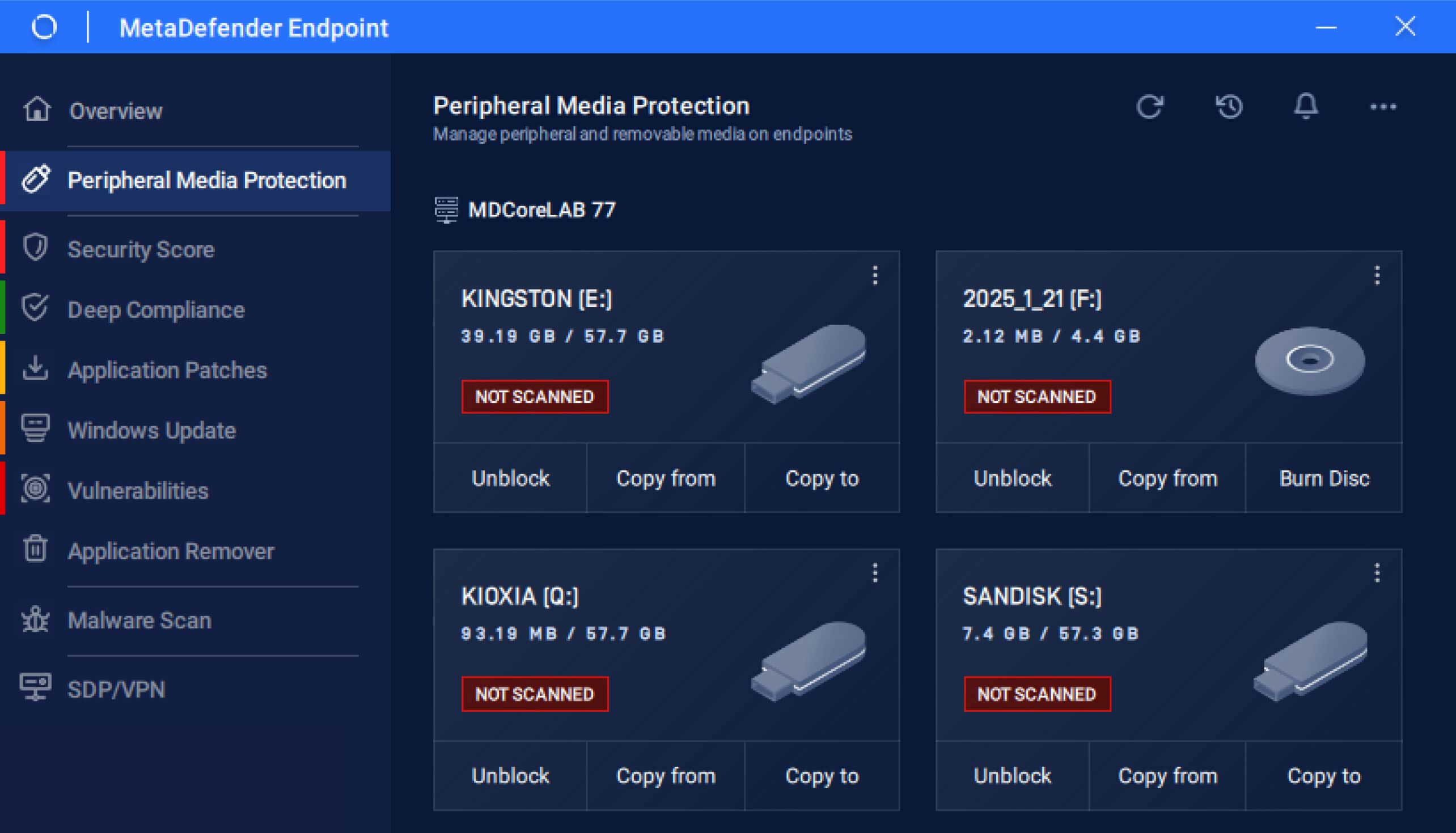The height and width of the screenshot is (833, 1456).
Task: Open the history clock icon
Action: click(x=1229, y=107)
